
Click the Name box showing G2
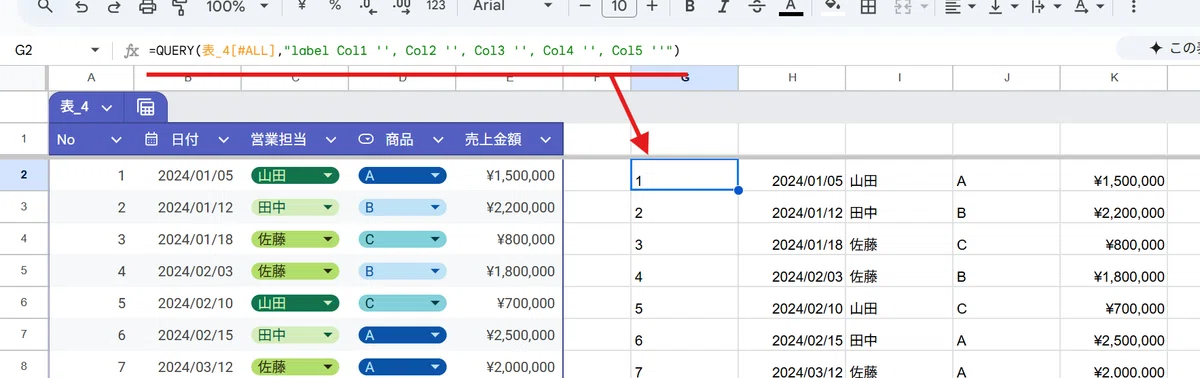click(45, 49)
